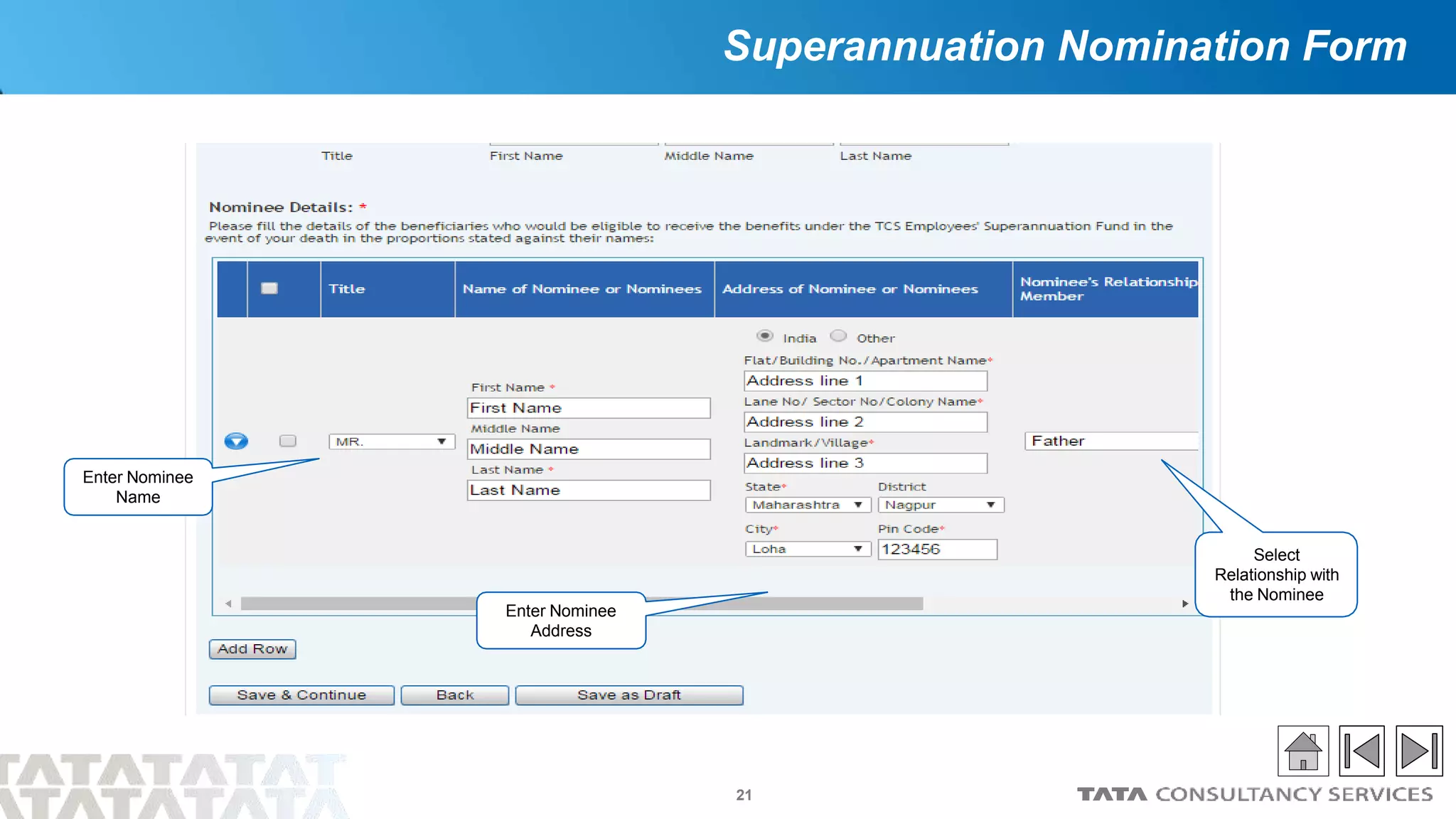Click the blue round row expand arrow

(x=236, y=441)
